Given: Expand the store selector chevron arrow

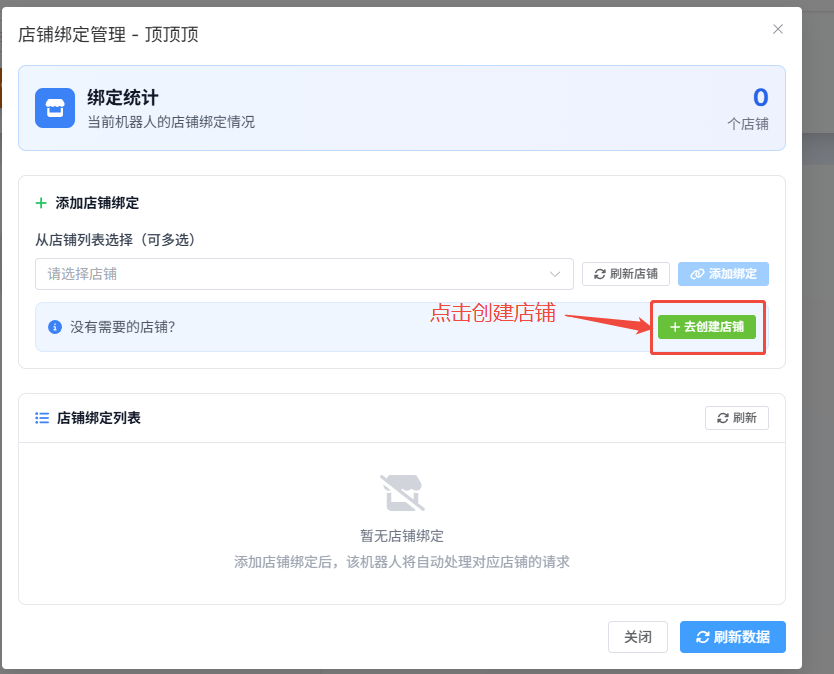Looking at the screenshot, I should coord(555,274).
